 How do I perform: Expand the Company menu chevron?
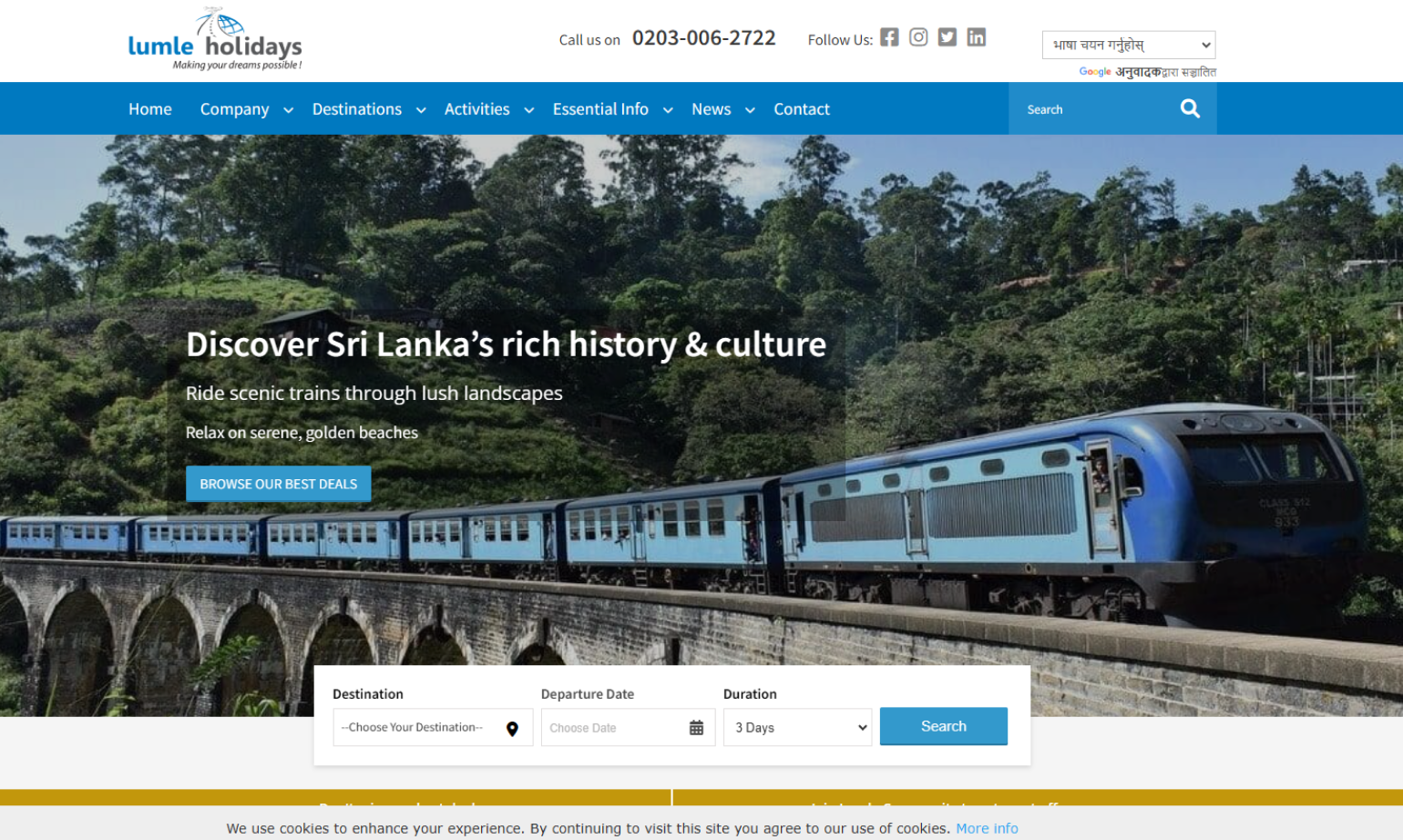[288, 110]
